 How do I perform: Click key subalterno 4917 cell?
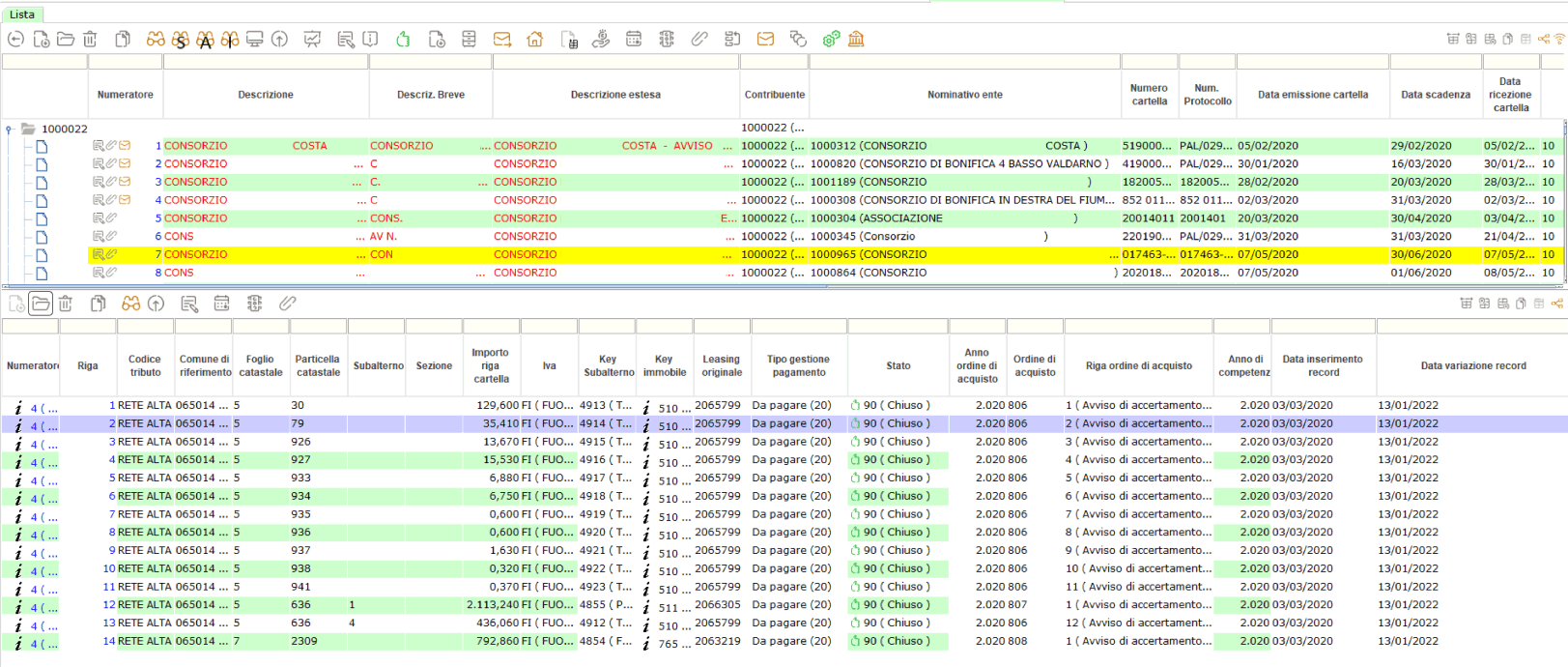(606, 478)
